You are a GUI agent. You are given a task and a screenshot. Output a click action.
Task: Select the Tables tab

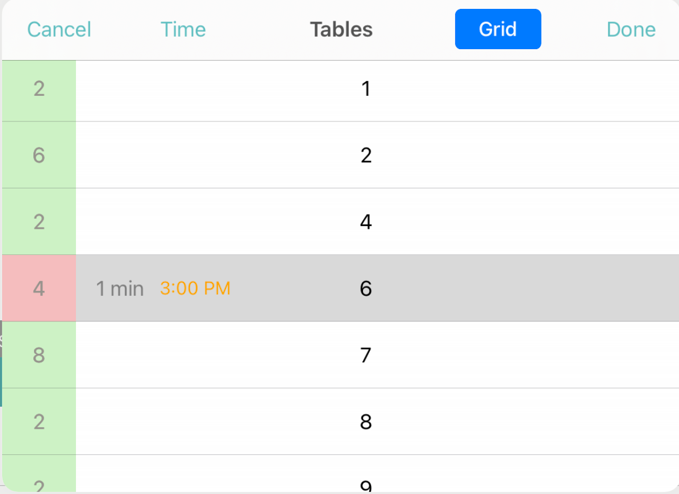(341, 29)
